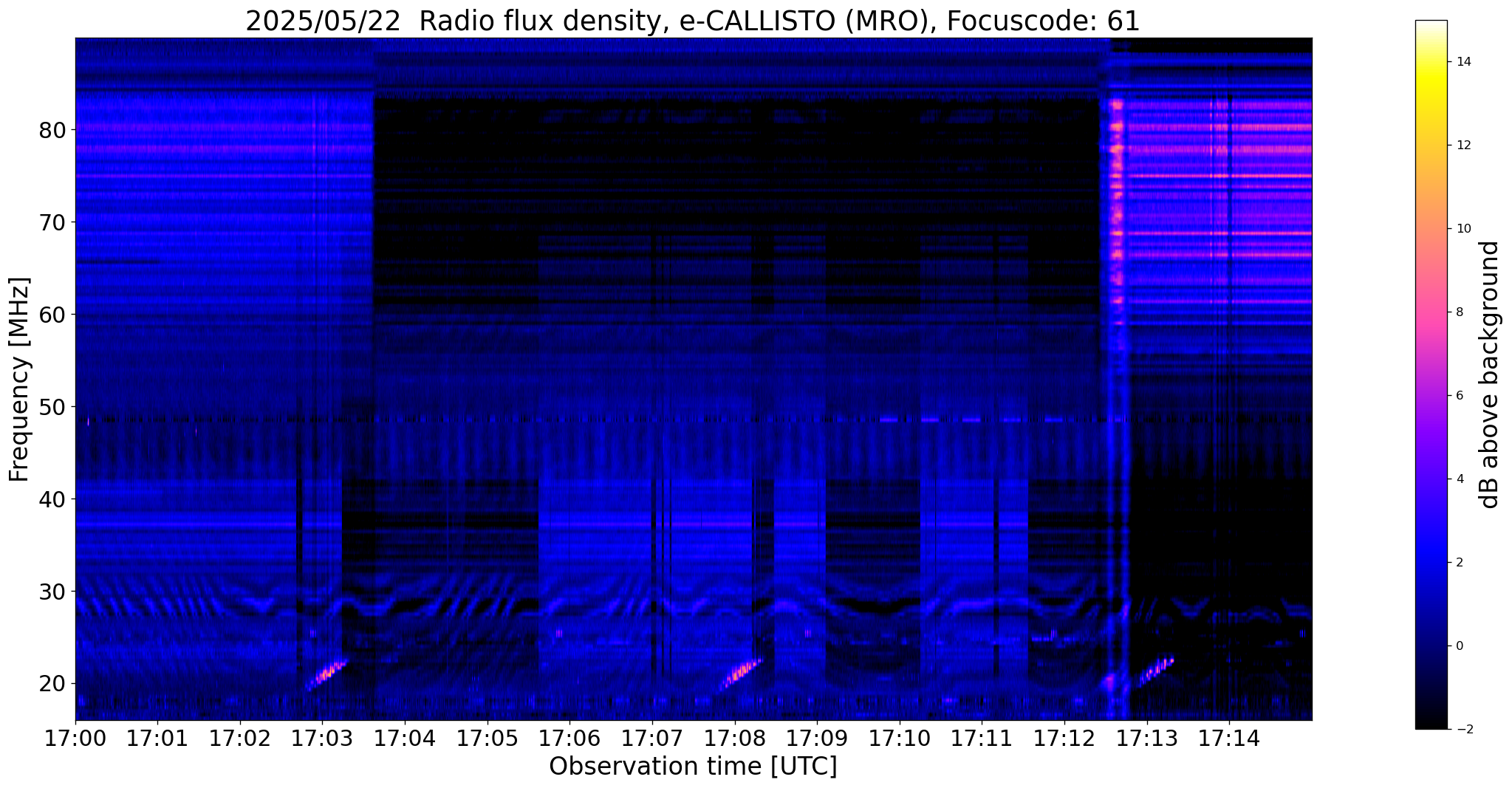This screenshot has height=788, width=1512.
Task: Click the colorbar tick value 14
Action: coord(1463,62)
